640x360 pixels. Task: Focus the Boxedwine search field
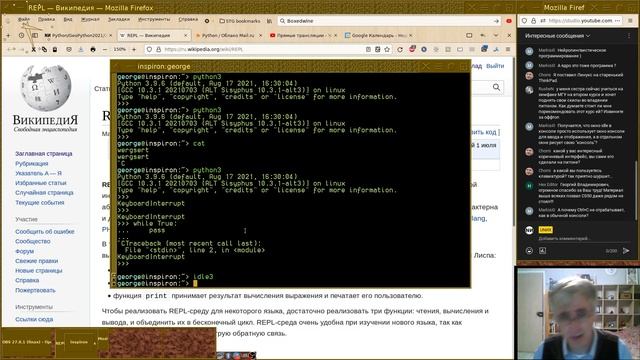(388, 21)
